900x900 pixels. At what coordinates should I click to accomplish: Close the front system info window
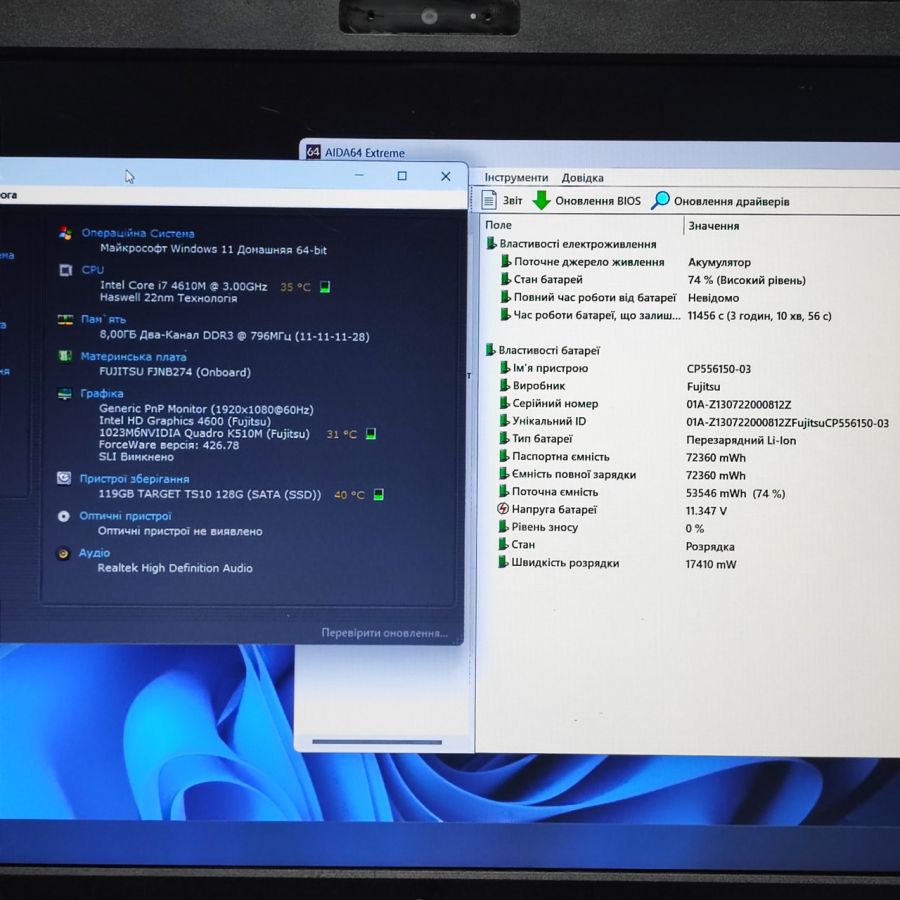coord(445,176)
